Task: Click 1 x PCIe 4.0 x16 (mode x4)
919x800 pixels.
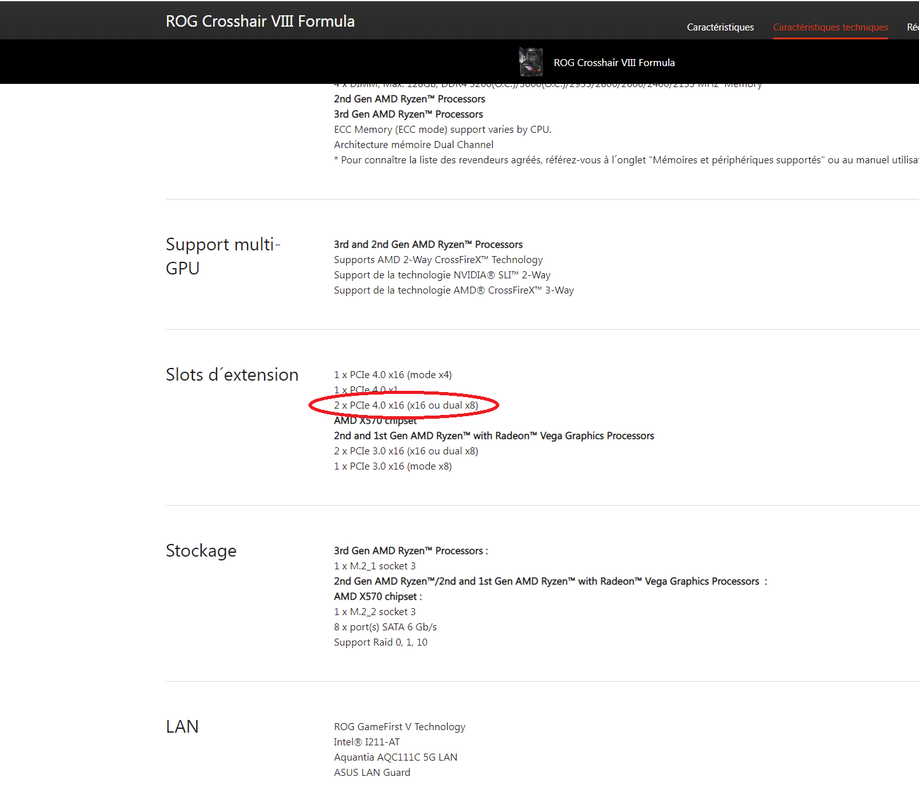Action: tap(393, 375)
